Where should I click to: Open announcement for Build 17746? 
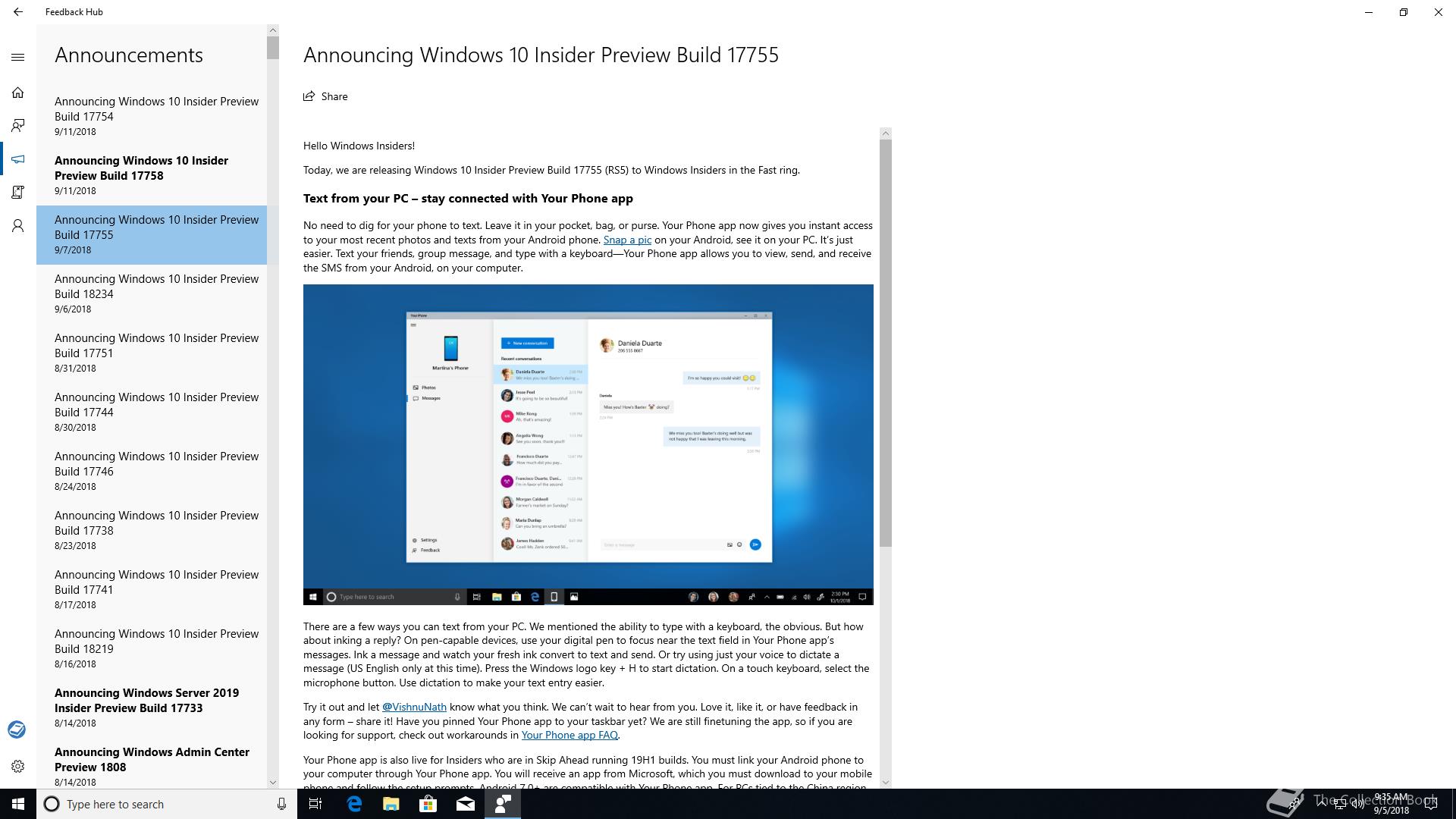click(x=152, y=471)
